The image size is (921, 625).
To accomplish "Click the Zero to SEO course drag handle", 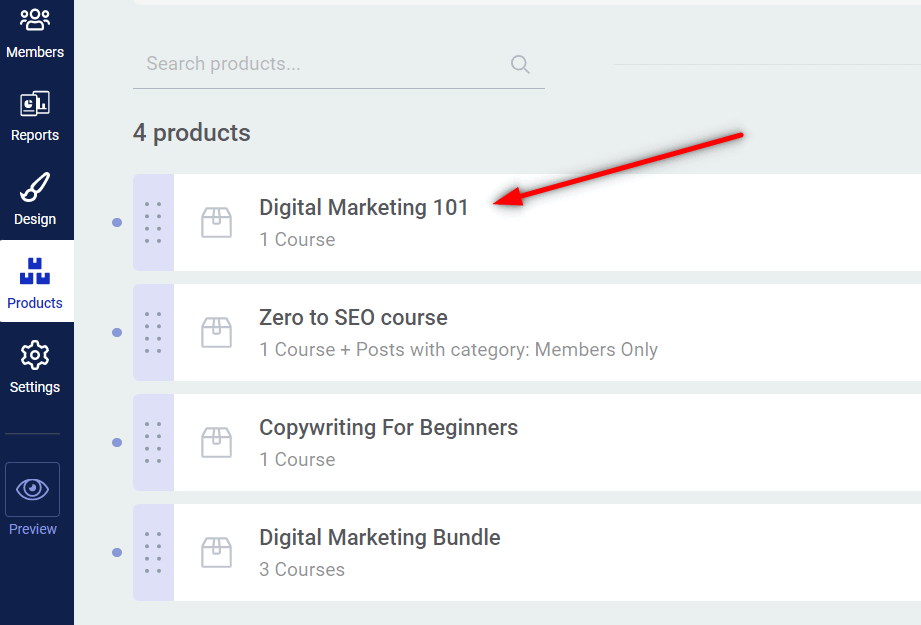I will click(153, 332).
